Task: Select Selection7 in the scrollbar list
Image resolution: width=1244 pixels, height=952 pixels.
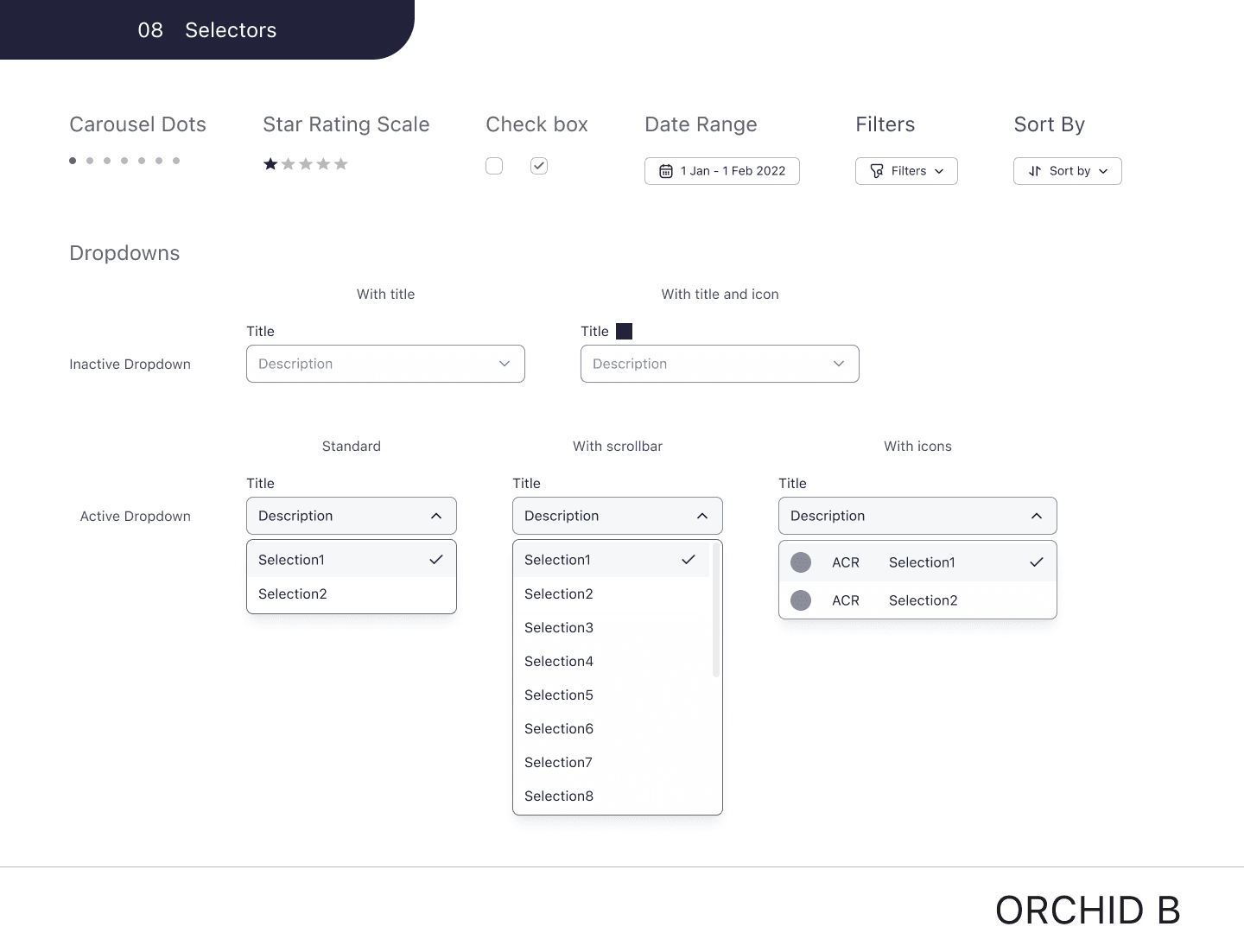Action: click(612, 762)
